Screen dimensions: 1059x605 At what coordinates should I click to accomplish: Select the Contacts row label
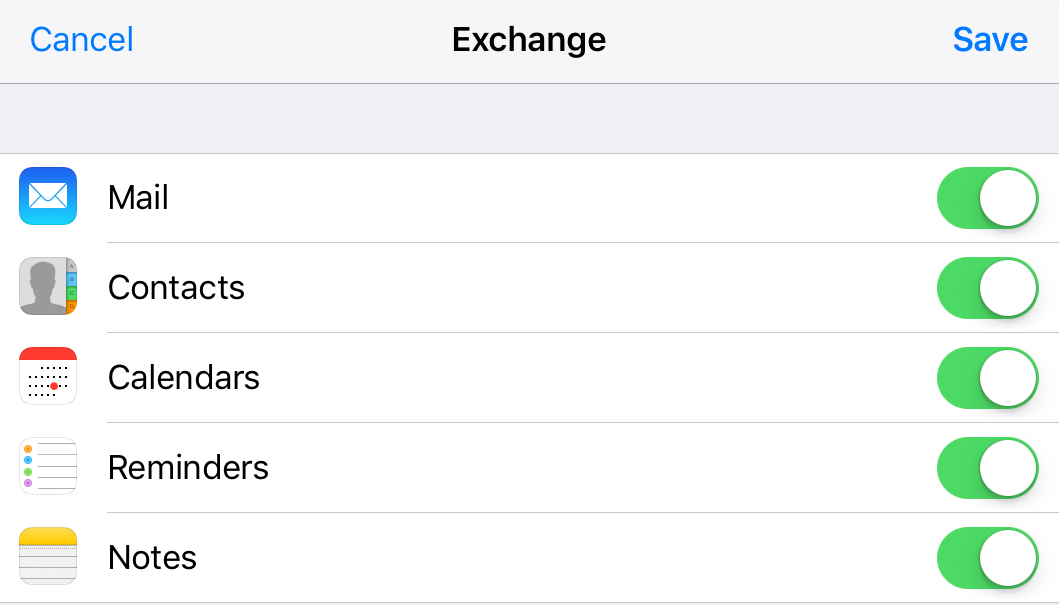pos(176,288)
